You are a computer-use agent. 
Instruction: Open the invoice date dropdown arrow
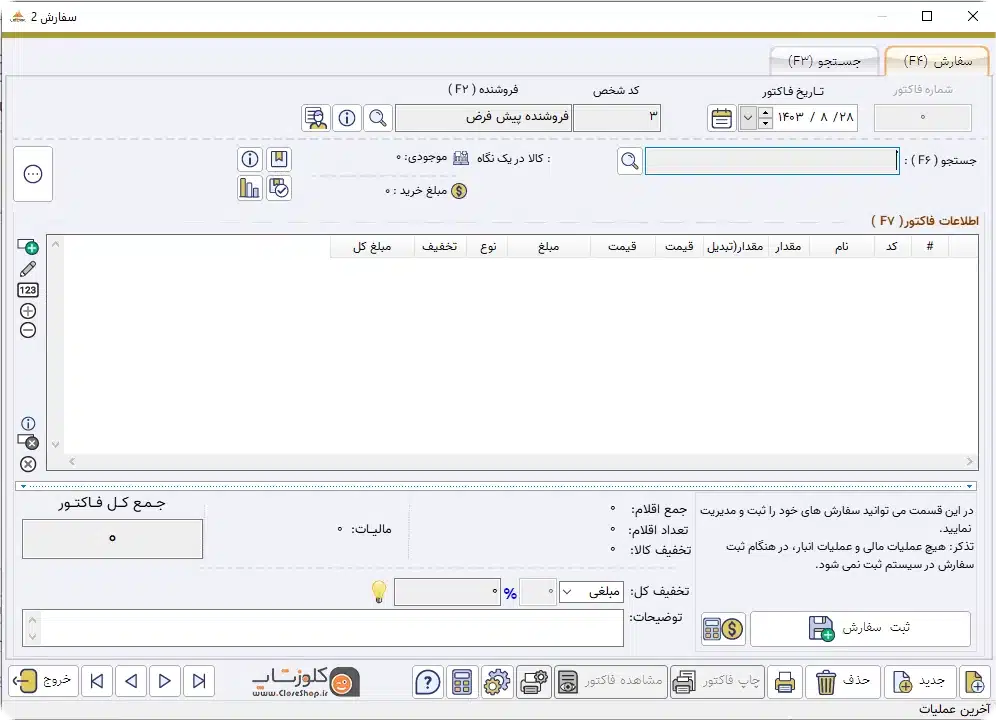748,118
